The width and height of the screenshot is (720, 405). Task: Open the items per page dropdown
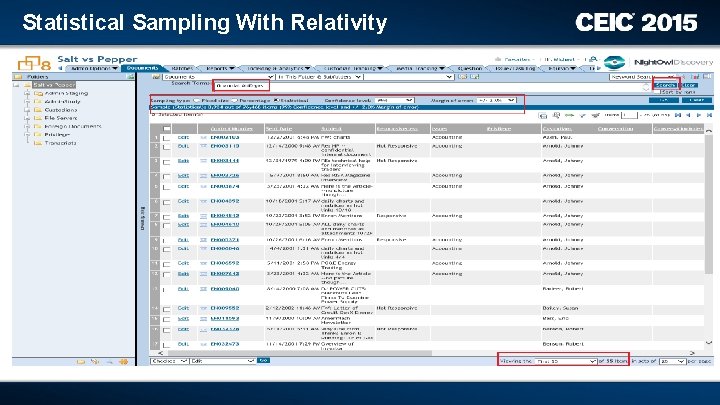coord(672,361)
